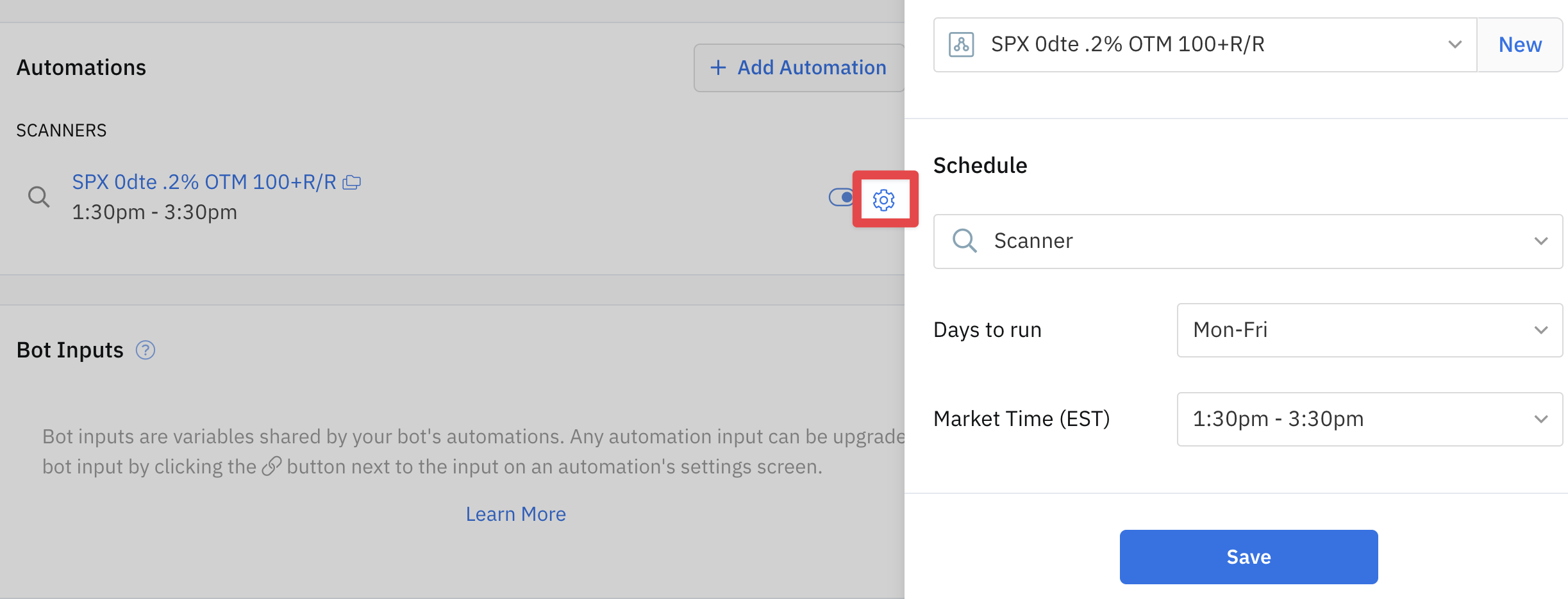
Task: Click the copy icon next to scanner name
Action: (352, 183)
